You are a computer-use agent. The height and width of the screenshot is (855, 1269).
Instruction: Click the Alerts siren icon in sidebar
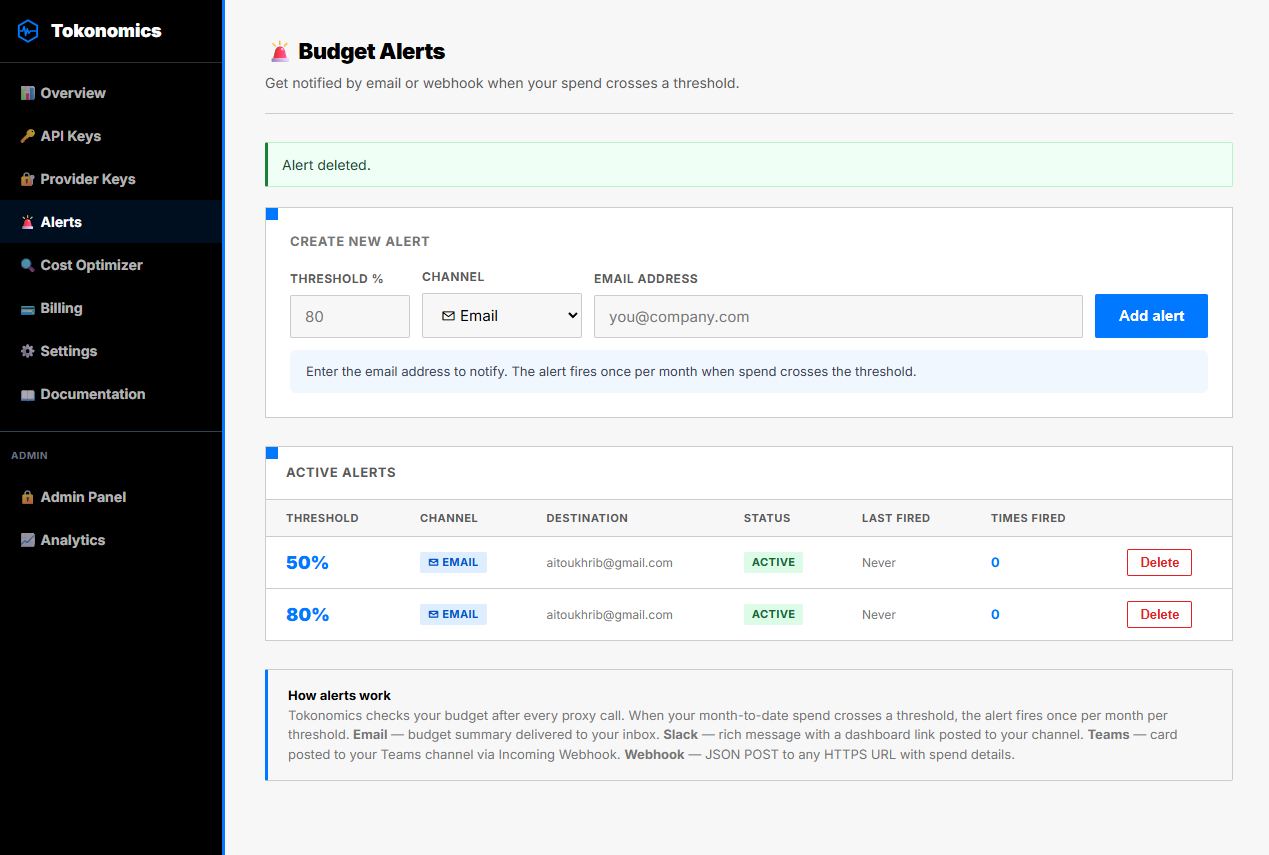coord(28,222)
